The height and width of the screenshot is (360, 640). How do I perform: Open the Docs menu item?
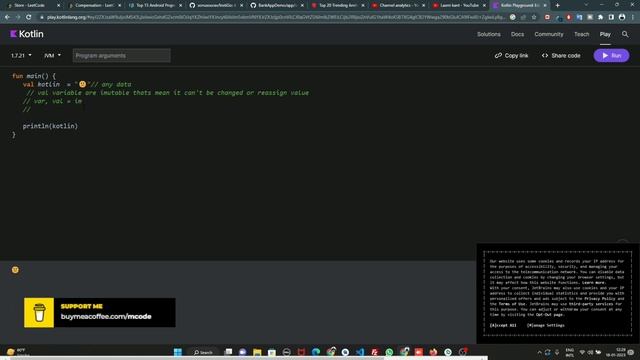tap(517, 34)
